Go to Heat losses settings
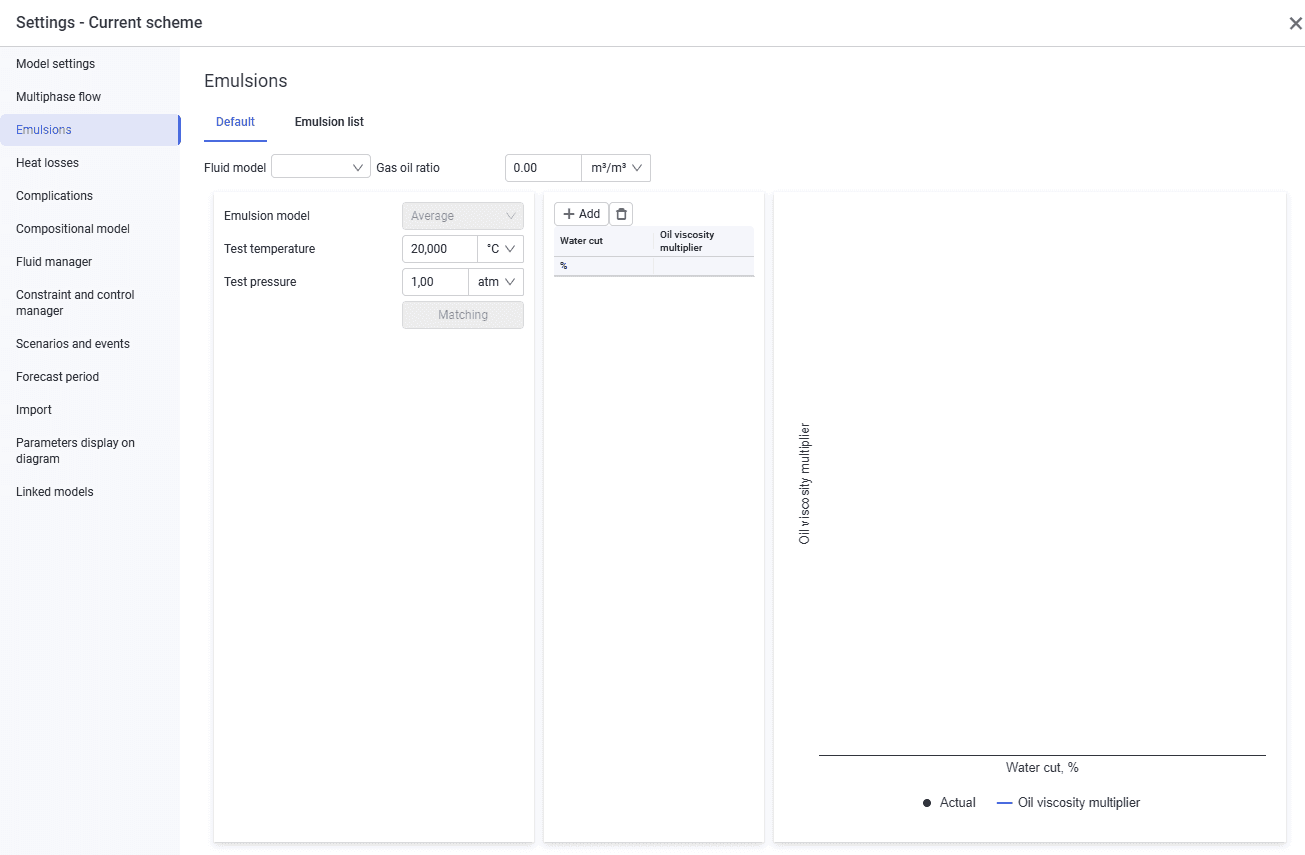Image resolution: width=1305 pixels, height=855 pixels. (90, 163)
